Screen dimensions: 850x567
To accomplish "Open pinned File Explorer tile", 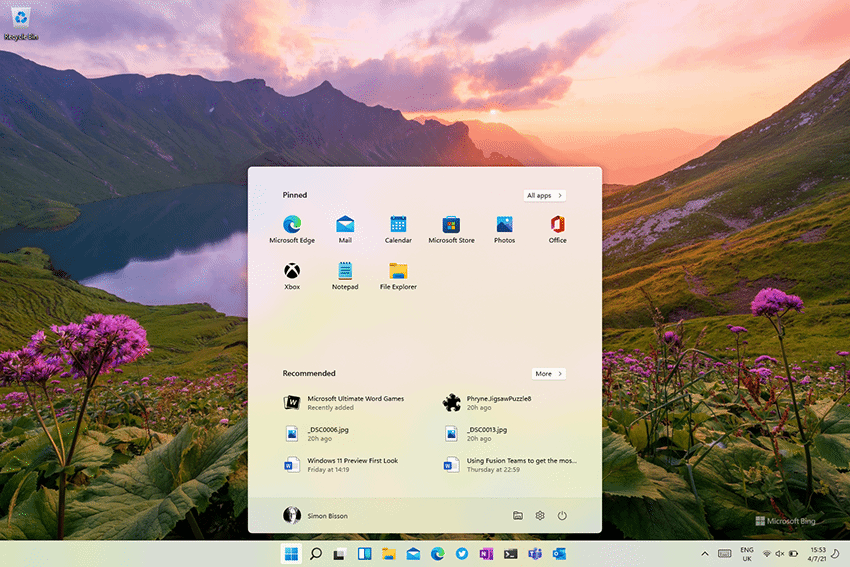I will tap(398, 271).
